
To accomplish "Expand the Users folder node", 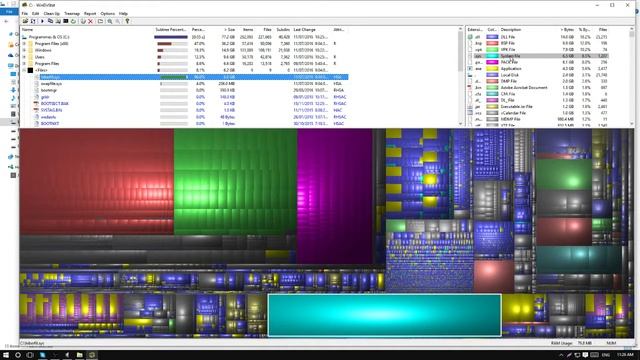I will [24, 57].
